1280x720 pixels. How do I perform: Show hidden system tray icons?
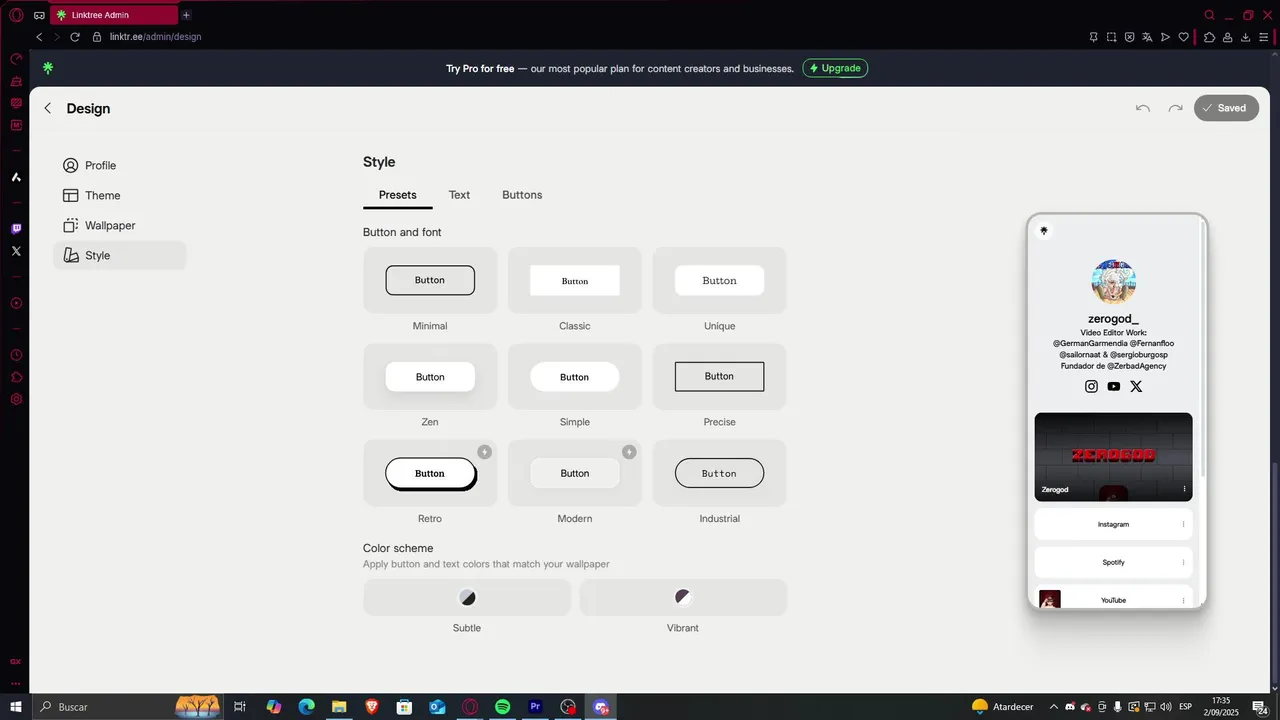[x=1053, y=707]
